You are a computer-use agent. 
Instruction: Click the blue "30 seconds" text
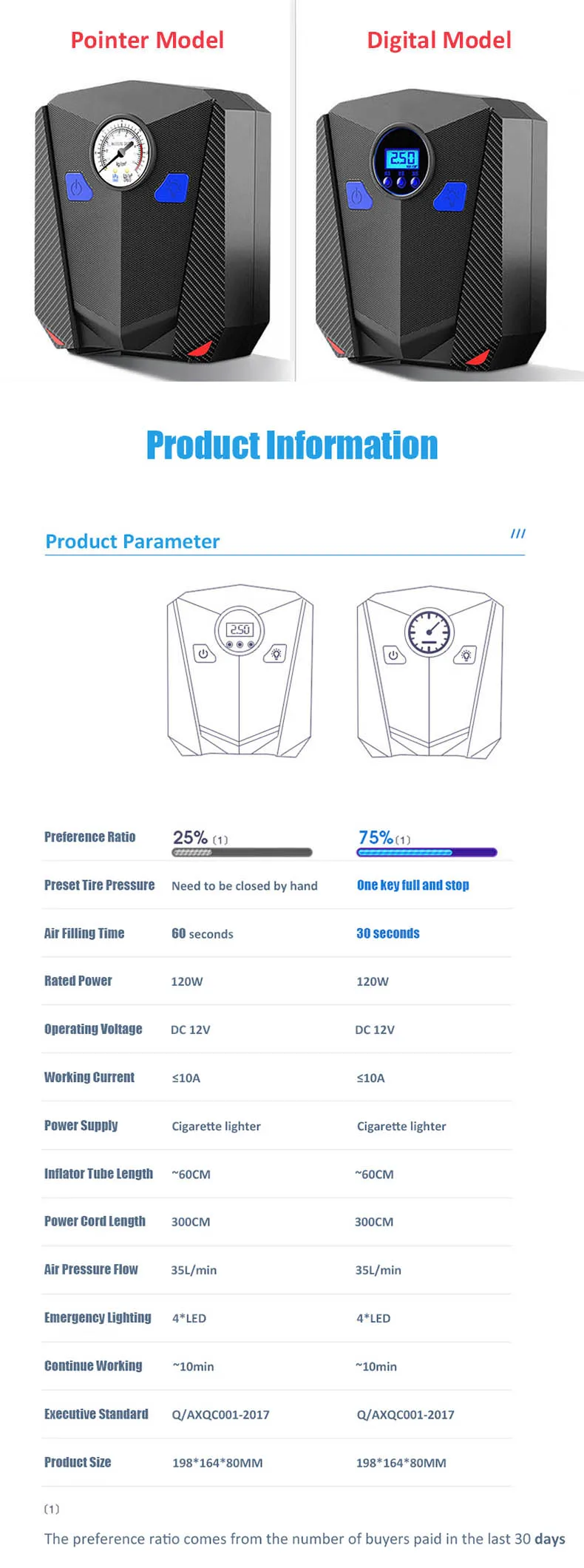point(387,933)
